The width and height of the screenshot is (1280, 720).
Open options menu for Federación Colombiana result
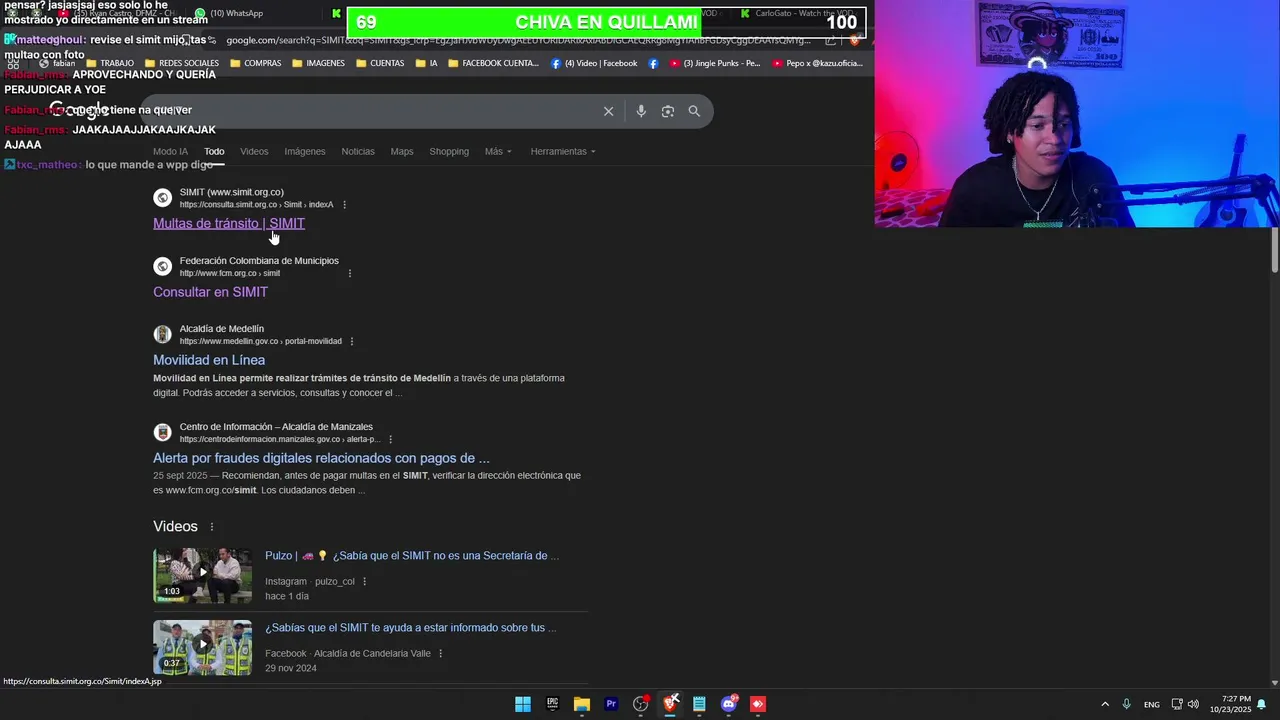(350, 273)
